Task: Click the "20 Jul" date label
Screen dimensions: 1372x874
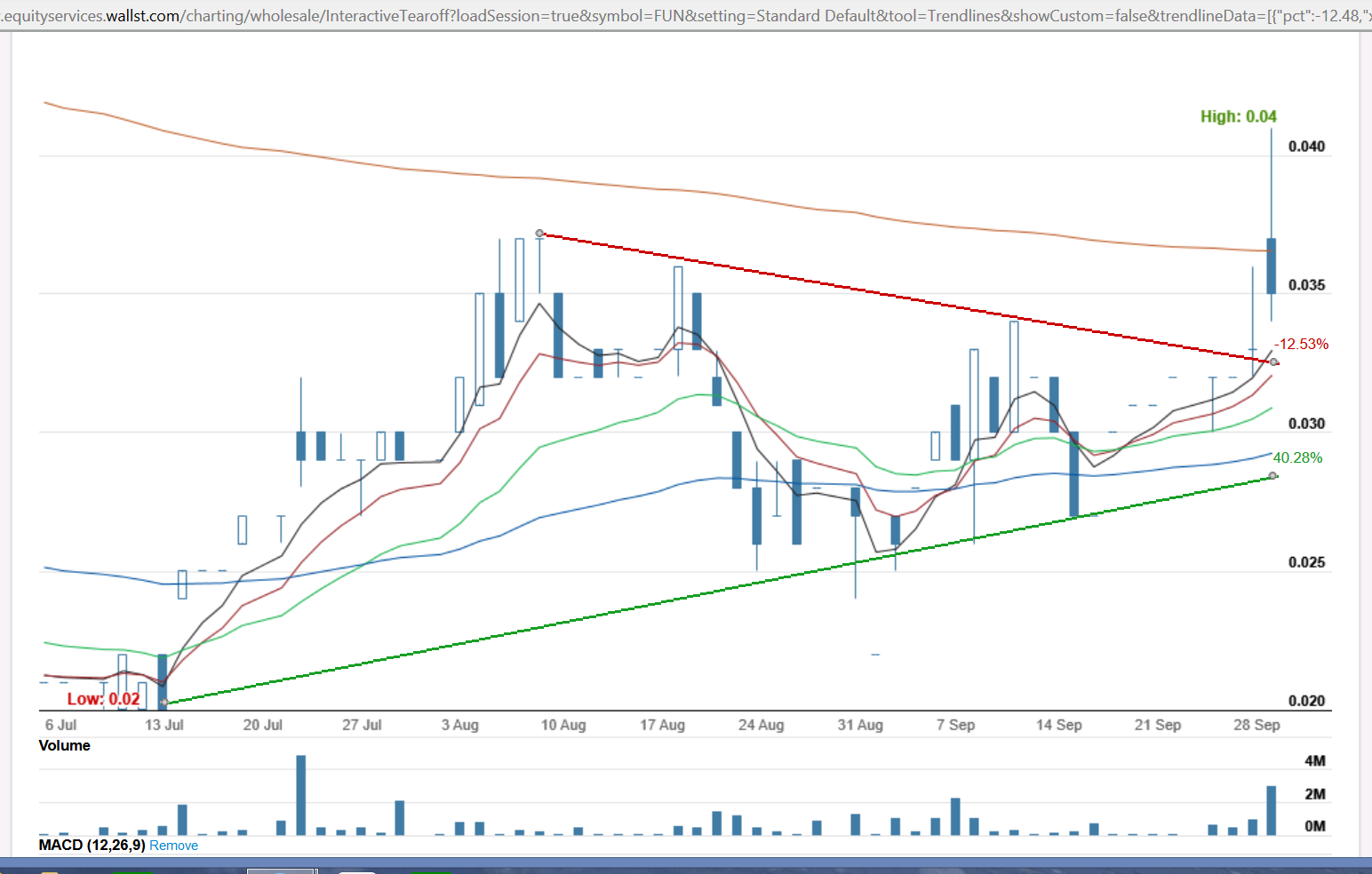Action: [x=263, y=725]
